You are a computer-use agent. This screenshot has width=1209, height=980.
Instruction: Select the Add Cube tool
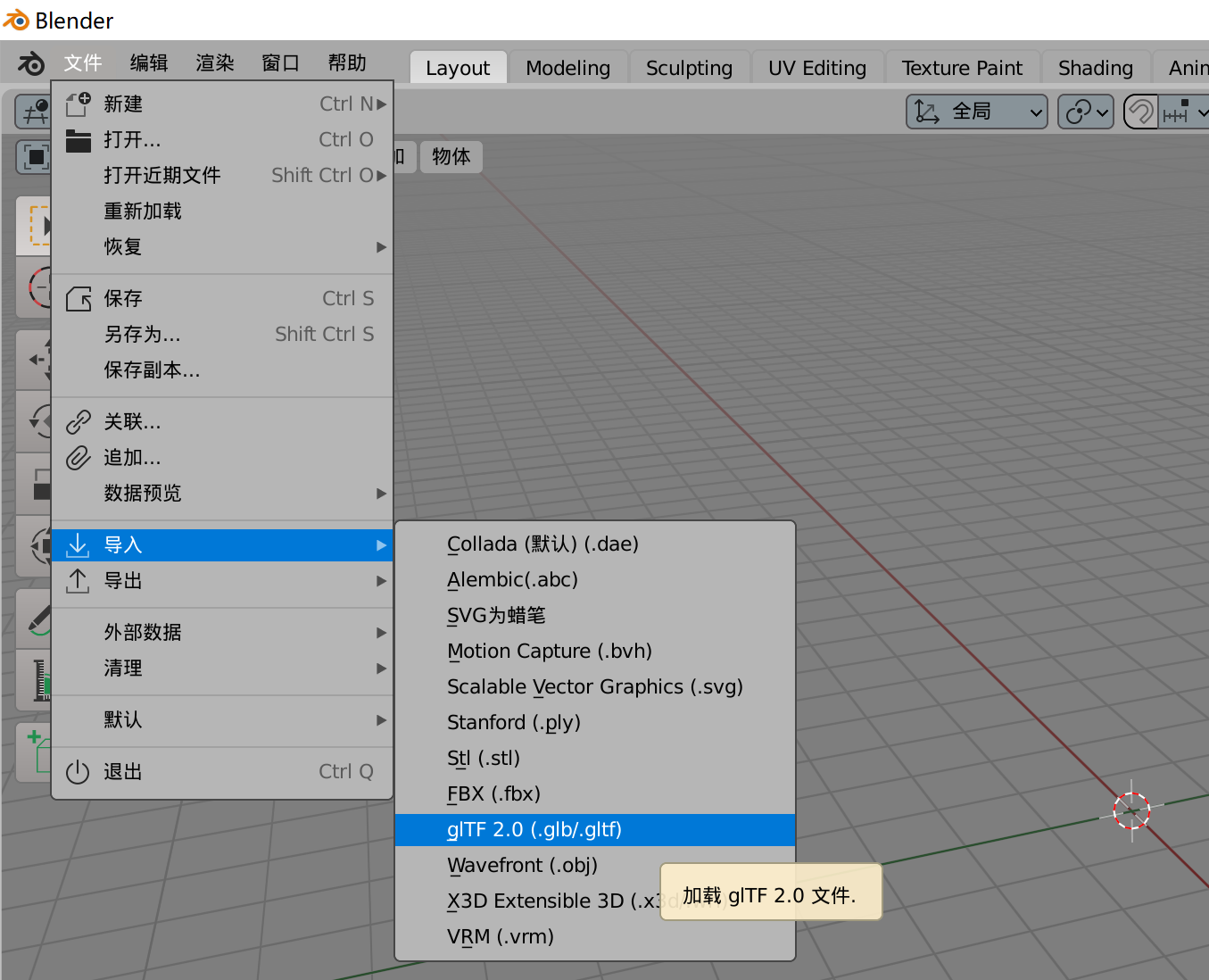tap(33, 752)
